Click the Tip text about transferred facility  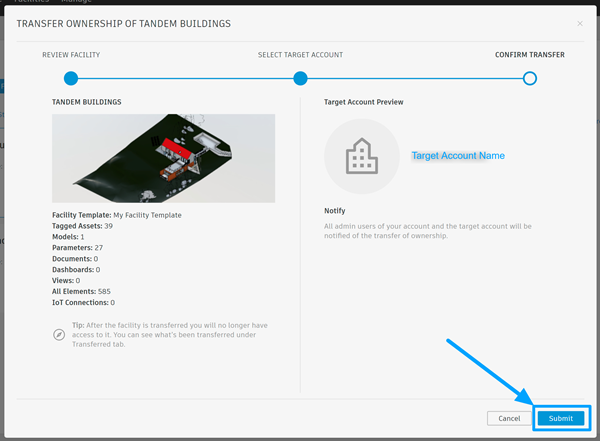(x=170, y=335)
